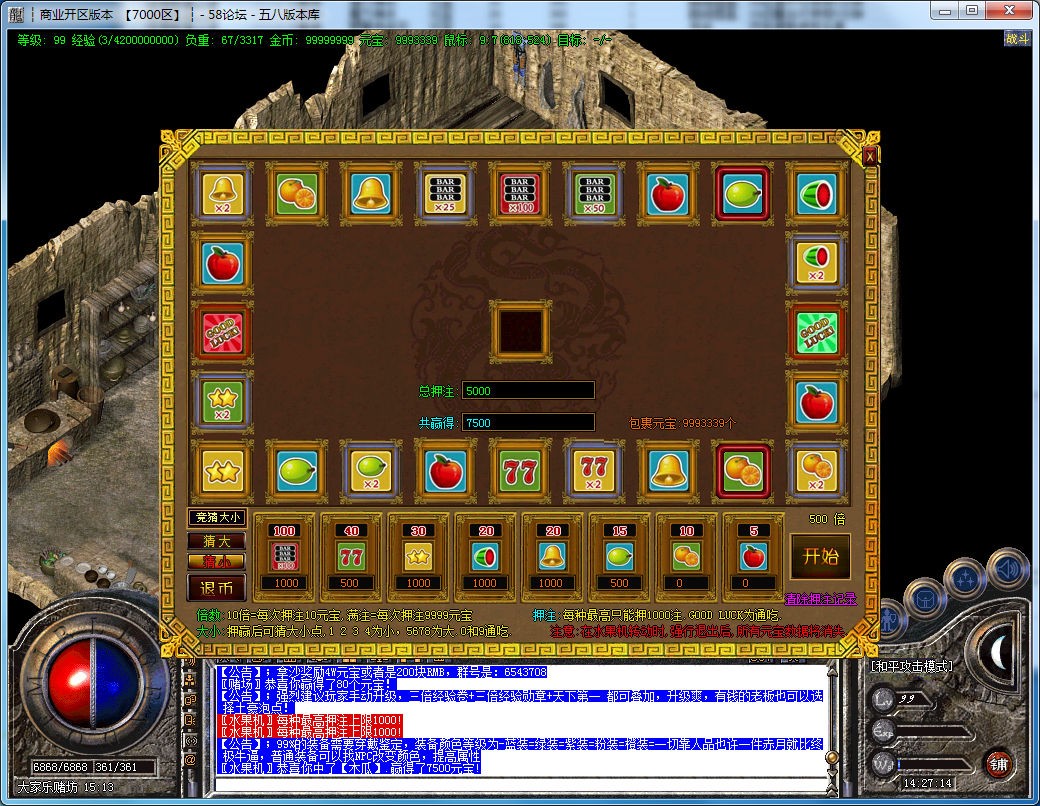The width and height of the screenshot is (1040, 806).
Task: Click the red-highlighted orange tile in bottom row
Action: coord(742,471)
